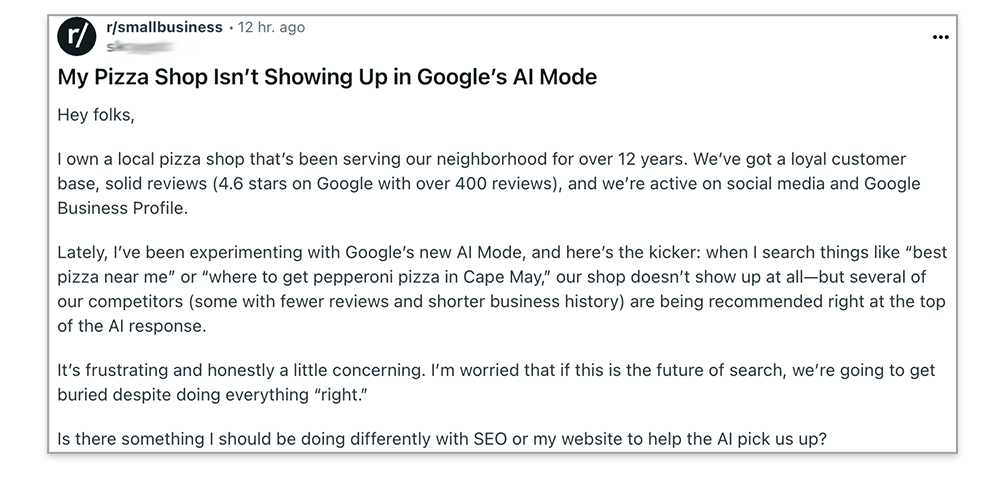Viewport: 1000px width, 480px height.
Task: Click the paragraph starting "Lately, I've been experimenting"
Action: [502, 289]
